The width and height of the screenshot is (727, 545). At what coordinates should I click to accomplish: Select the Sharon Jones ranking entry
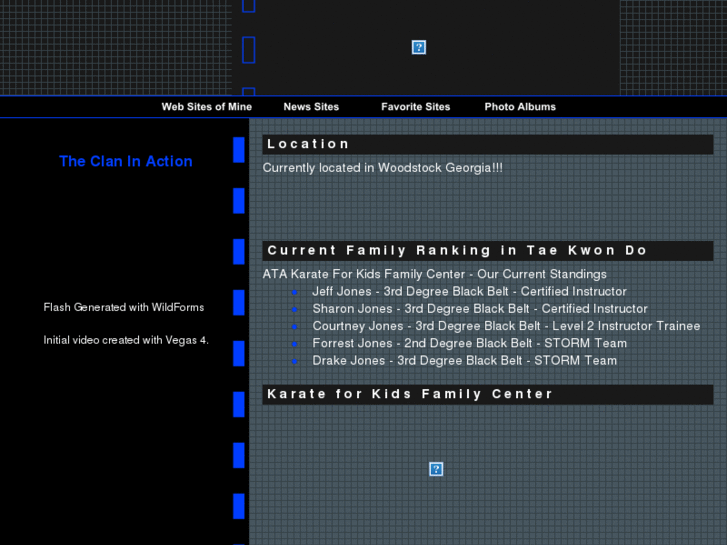tap(480, 309)
